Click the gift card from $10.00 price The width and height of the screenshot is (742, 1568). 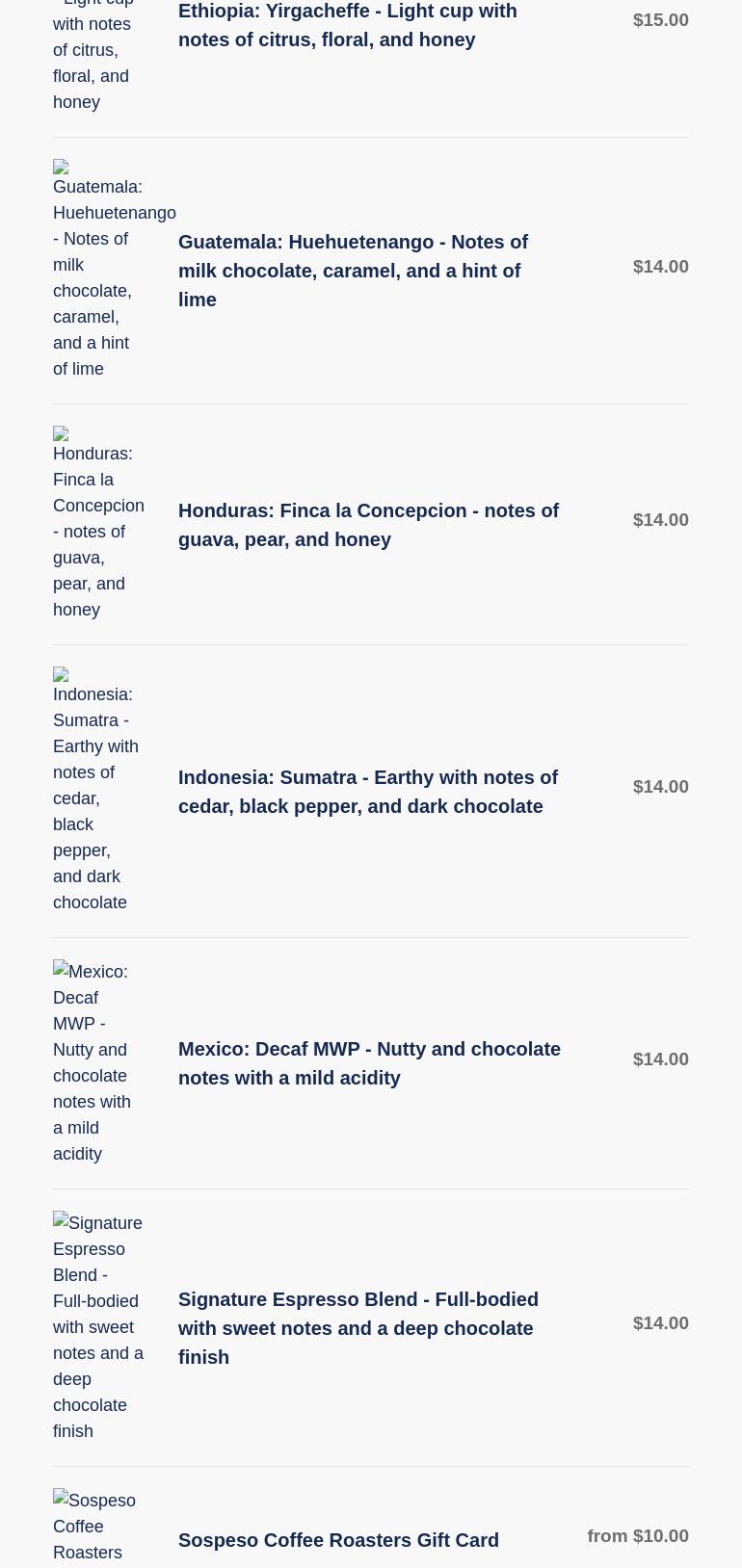click(x=638, y=1536)
